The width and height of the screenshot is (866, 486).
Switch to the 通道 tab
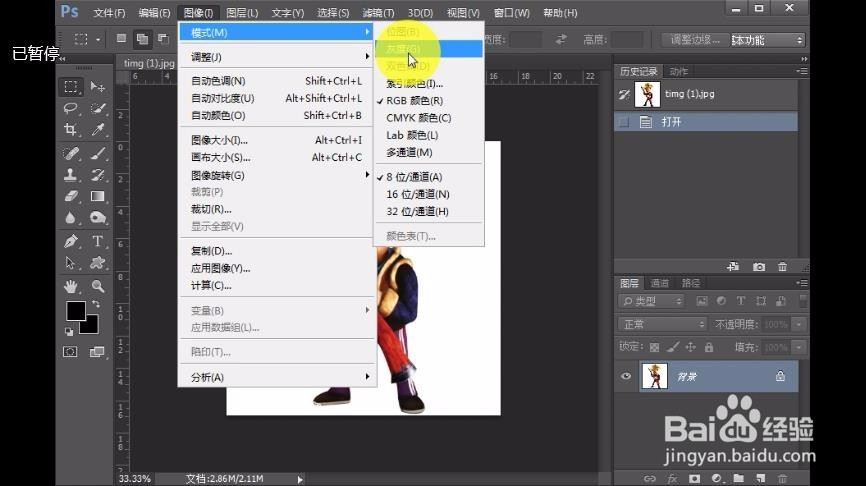(660, 283)
